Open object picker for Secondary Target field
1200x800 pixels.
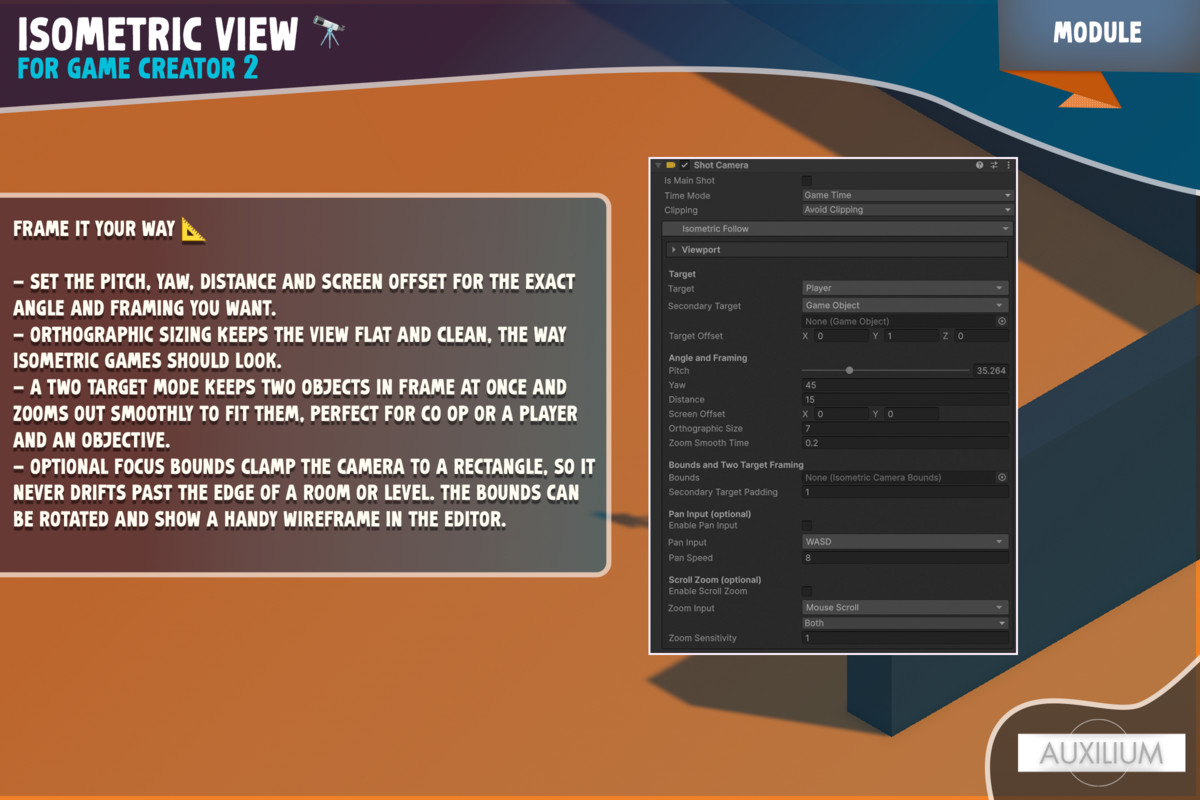[1002, 321]
